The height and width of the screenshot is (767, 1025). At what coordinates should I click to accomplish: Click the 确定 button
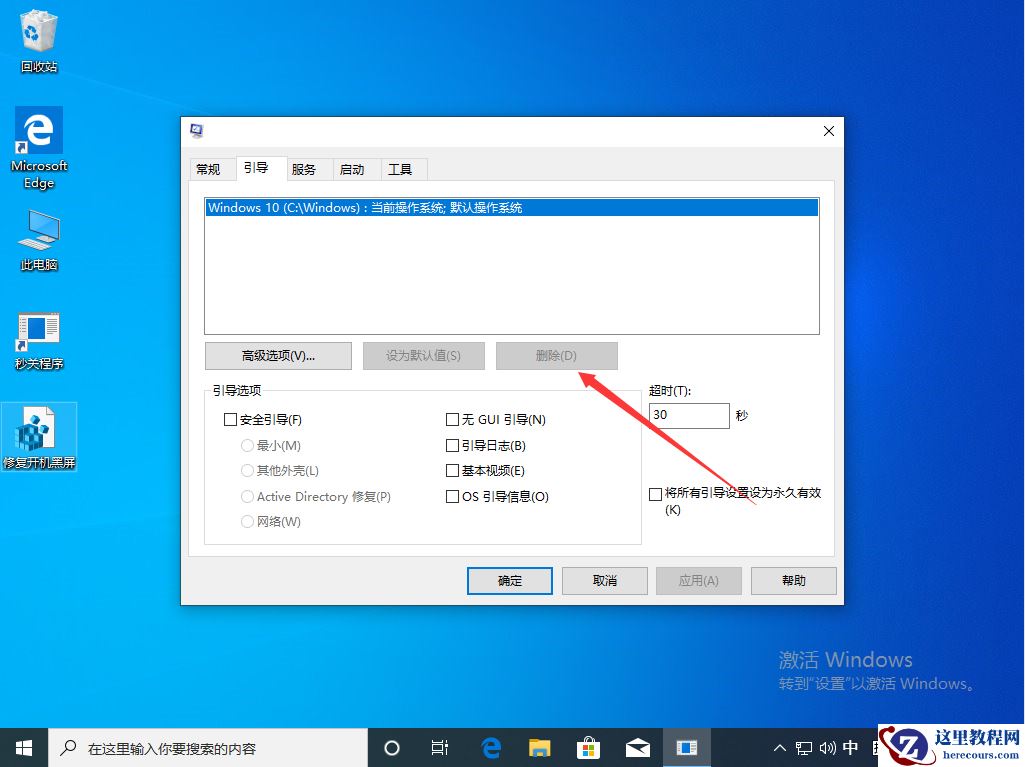[x=509, y=580]
